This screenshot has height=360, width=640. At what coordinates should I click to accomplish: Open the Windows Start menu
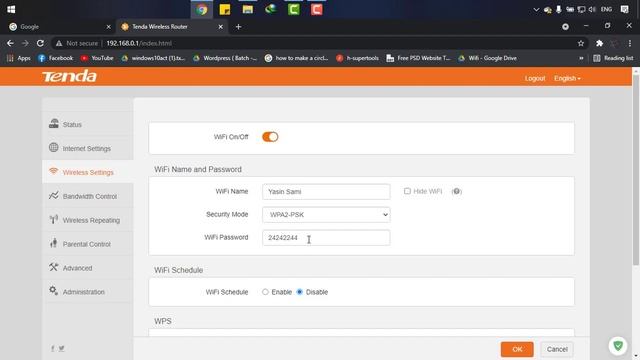click(x=11, y=9)
